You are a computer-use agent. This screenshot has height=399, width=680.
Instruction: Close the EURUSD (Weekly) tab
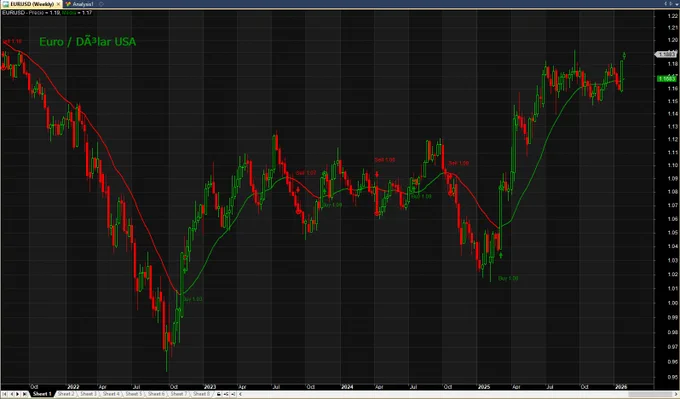tap(59, 4)
